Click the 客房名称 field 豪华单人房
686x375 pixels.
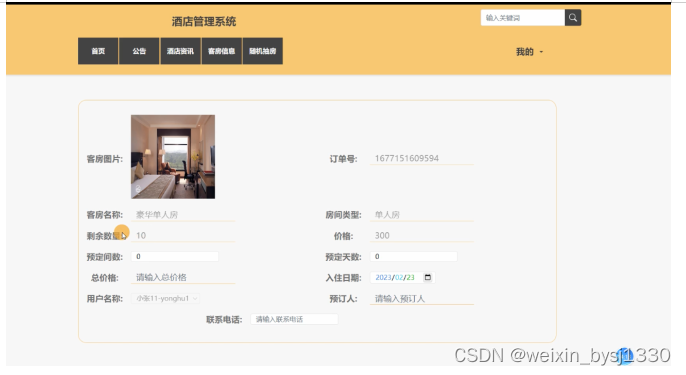pos(183,215)
